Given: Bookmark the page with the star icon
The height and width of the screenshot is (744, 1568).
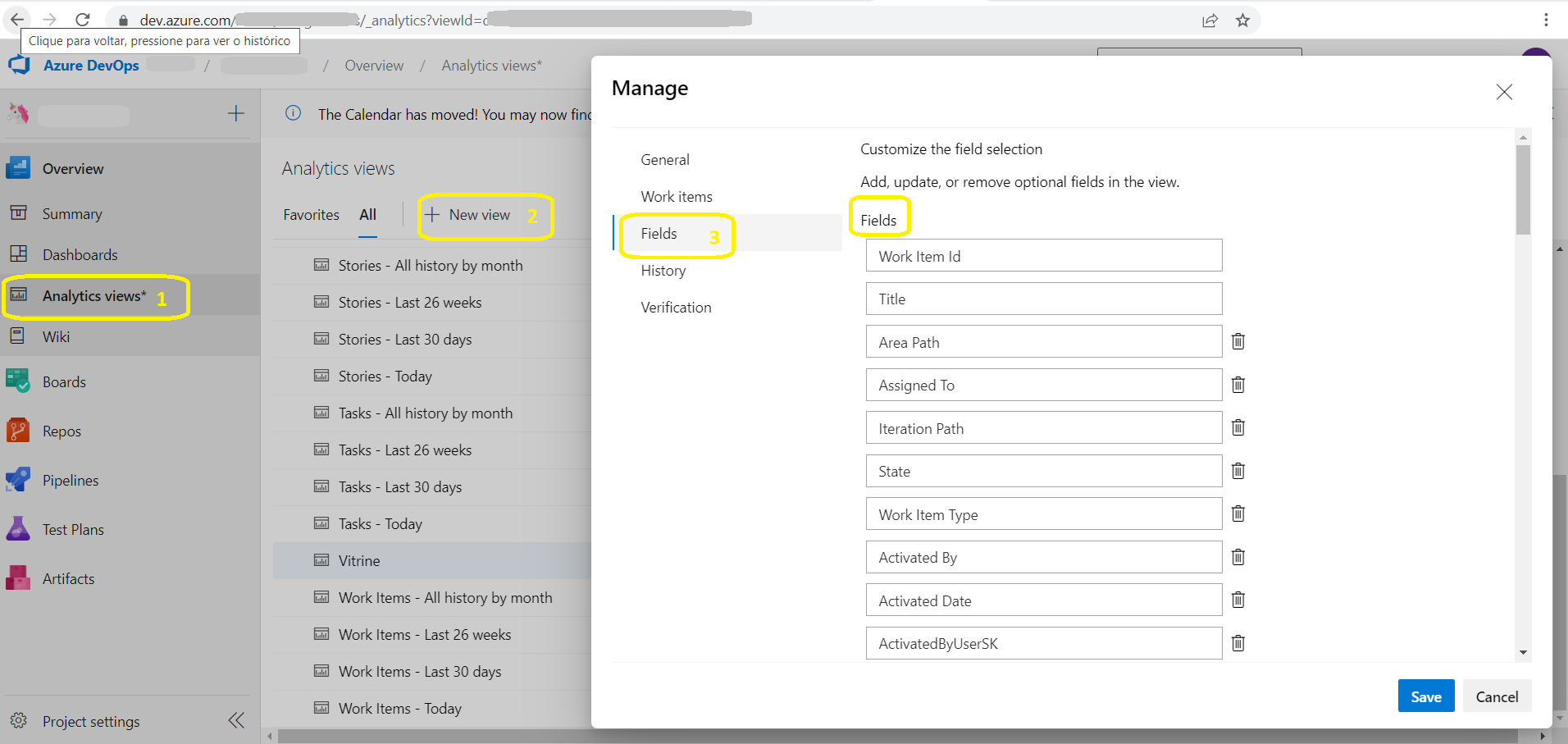Looking at the screenshot, I should tap(1242, 19).
